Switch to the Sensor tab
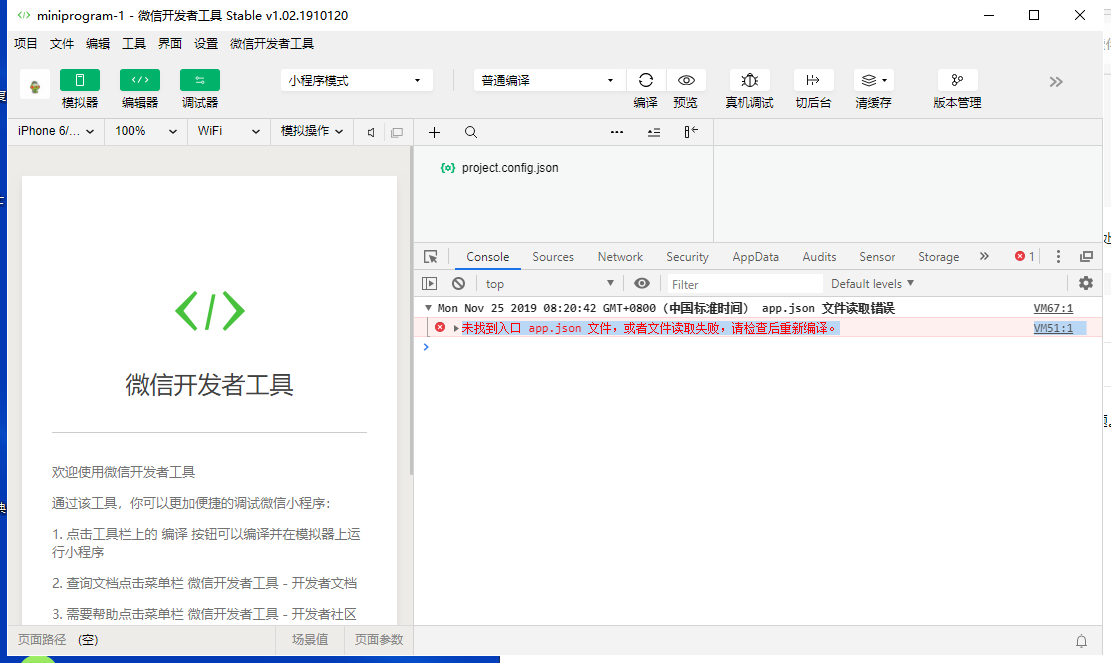Viewport: 1111px width, 663px height. pyautogui.click(x=877, y=257)
